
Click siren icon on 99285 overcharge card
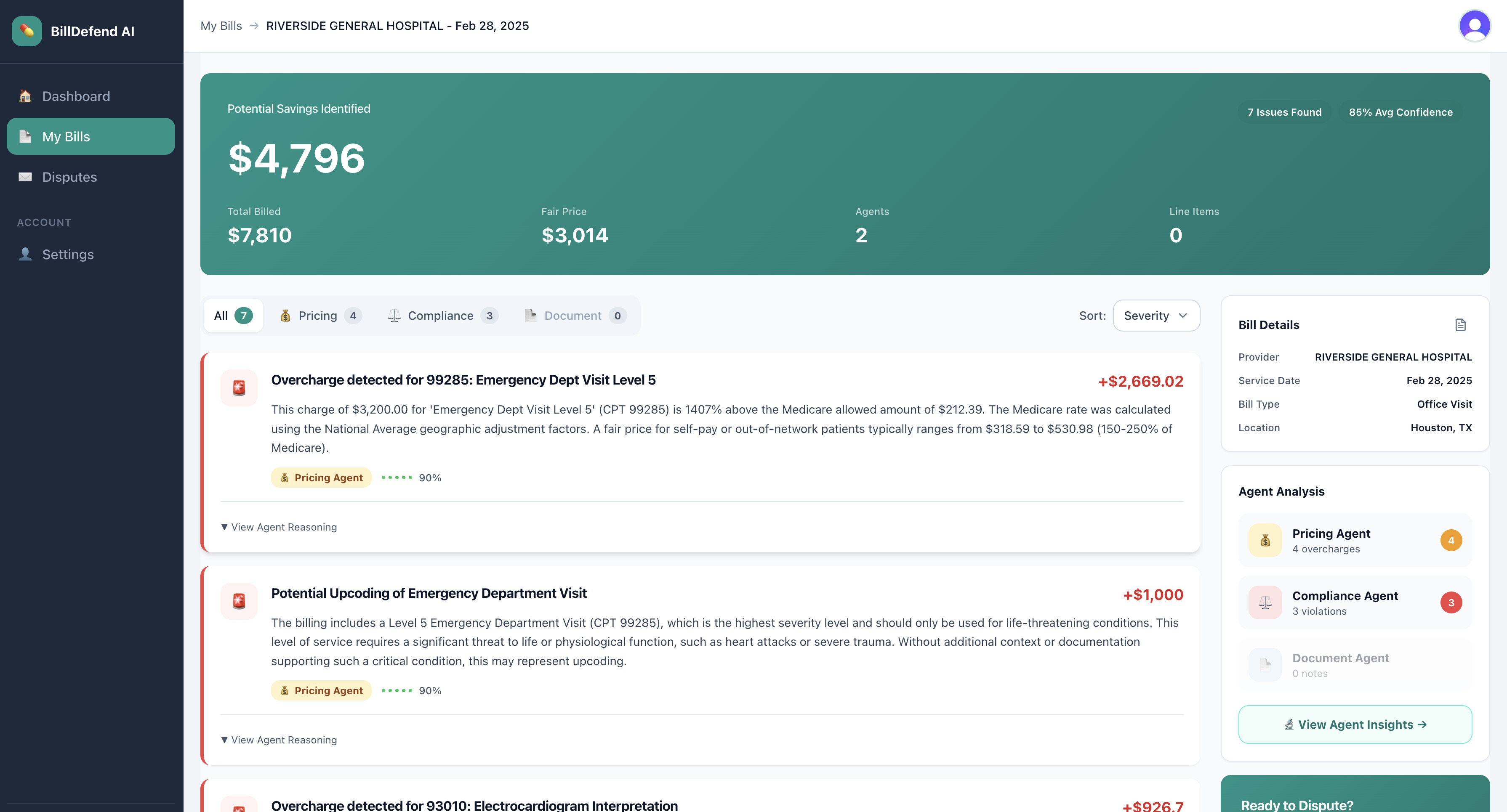(239, 387)
